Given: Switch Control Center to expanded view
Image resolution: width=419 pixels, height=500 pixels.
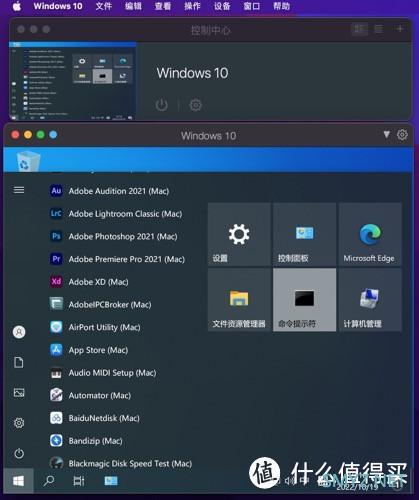Looking at the screenshot, I should tap(359, 29).
